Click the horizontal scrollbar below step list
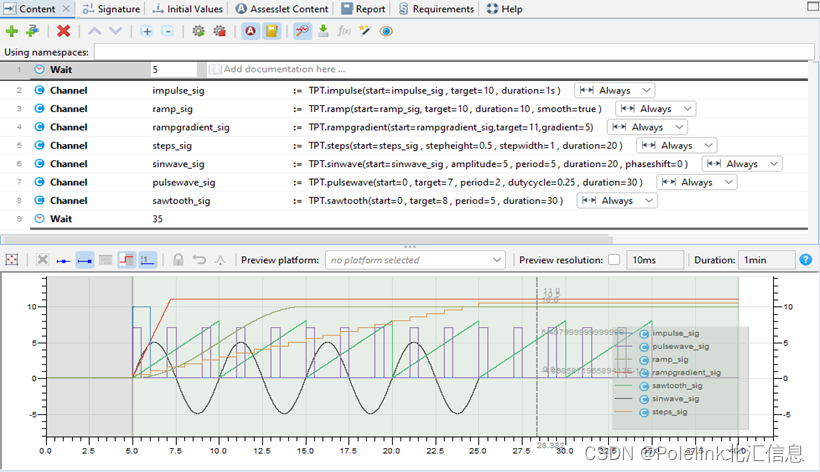This screenshot has height=472, width=820. coord(306,240)
